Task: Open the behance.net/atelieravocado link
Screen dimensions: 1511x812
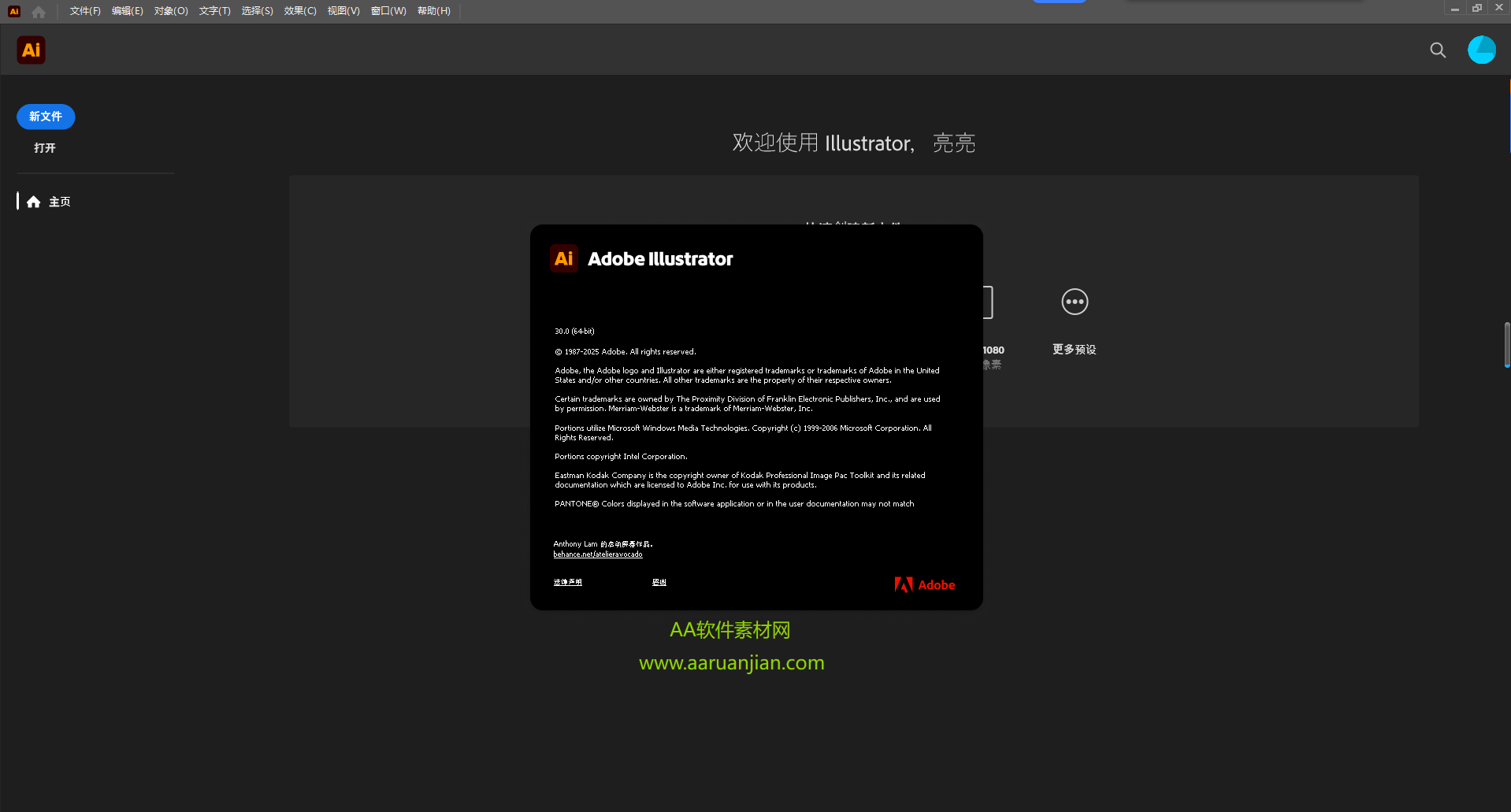Action: click(598, 554)
